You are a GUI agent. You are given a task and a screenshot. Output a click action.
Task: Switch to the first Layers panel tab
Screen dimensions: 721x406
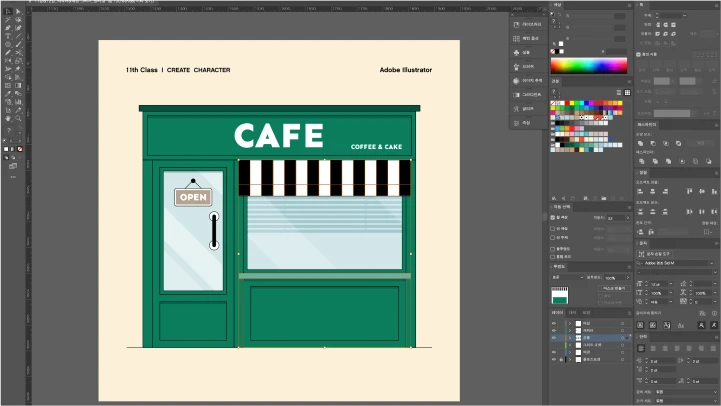pos(557,313)
